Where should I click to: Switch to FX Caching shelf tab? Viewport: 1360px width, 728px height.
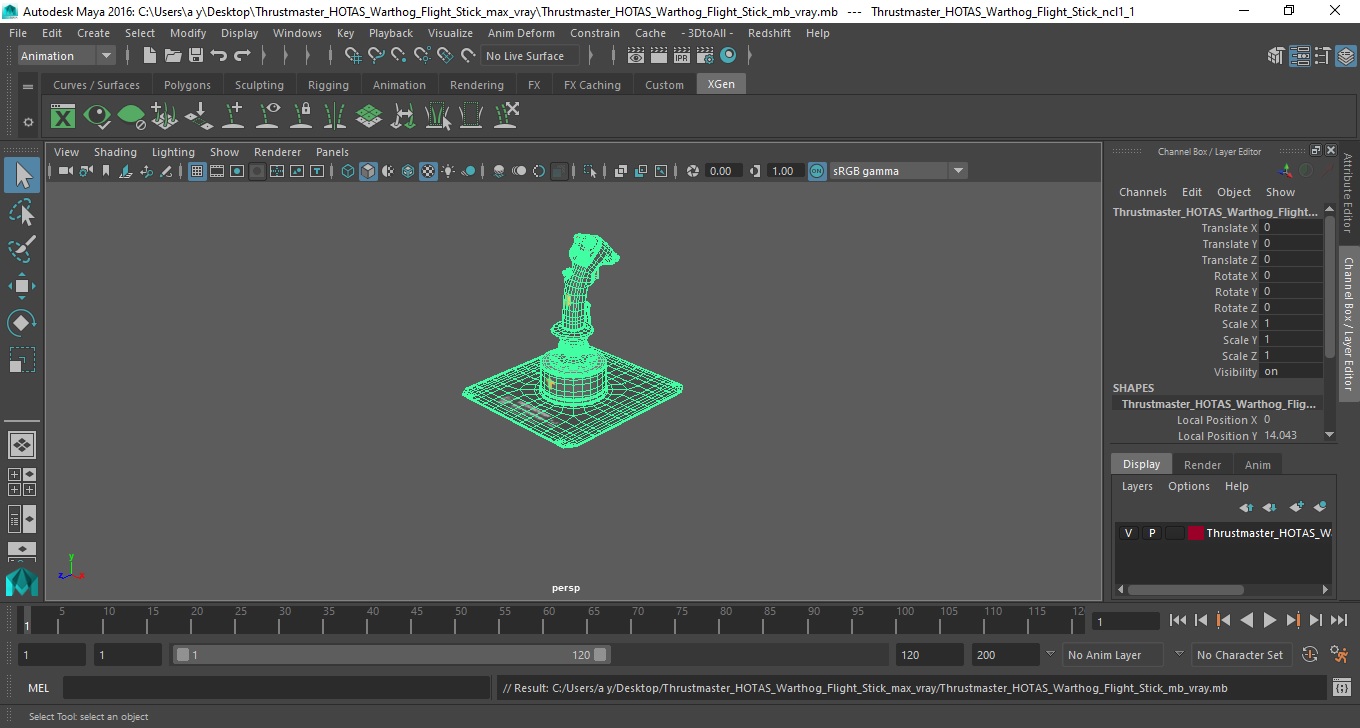click(592, 85)
